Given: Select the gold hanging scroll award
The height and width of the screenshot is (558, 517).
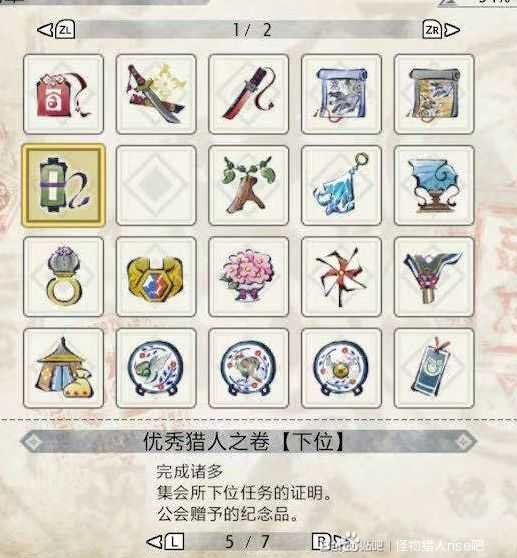Looking at the screenshot, I should [x=434, y=94].
